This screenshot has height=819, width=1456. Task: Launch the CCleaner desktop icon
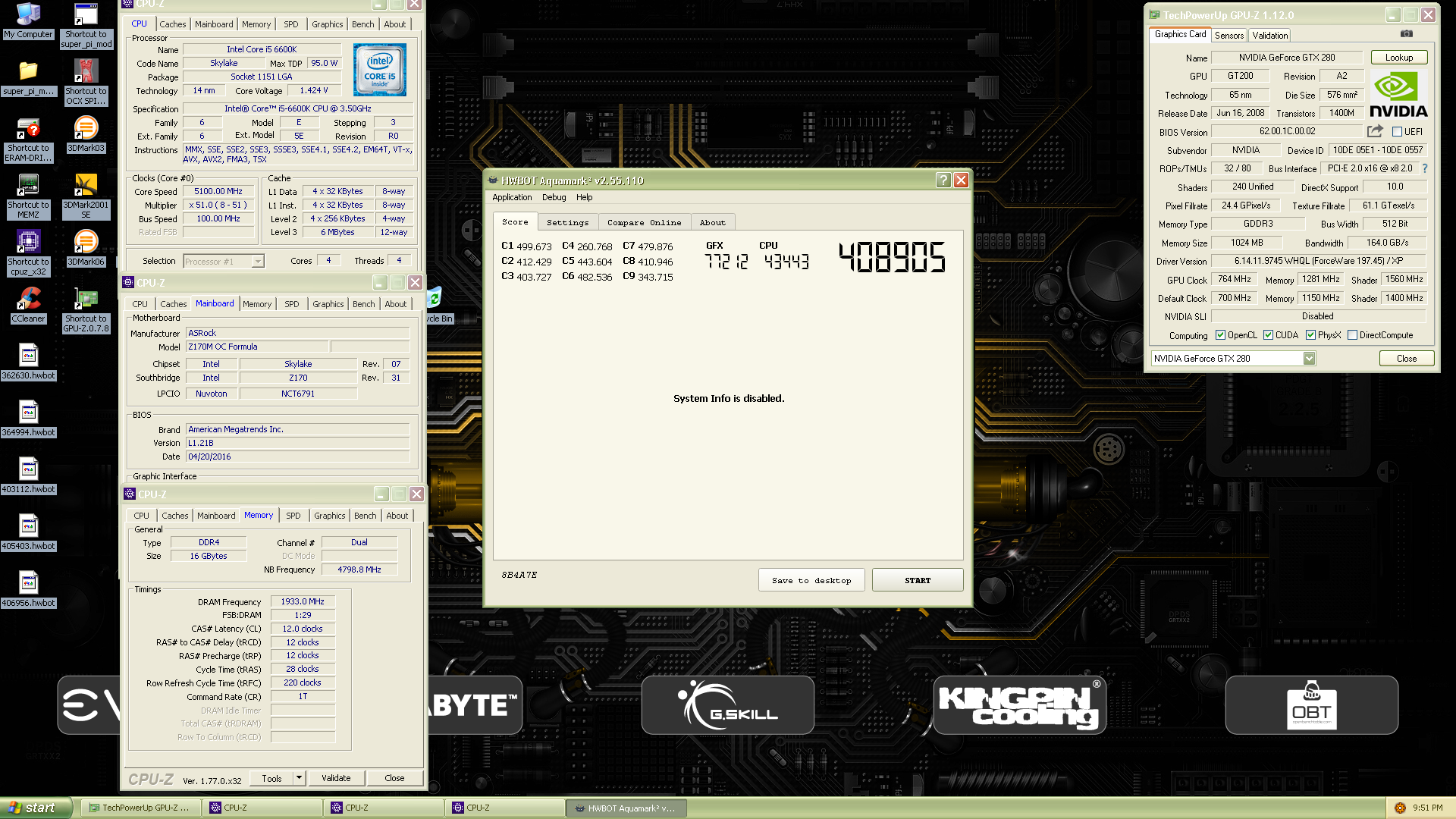(x=28, y=306)
